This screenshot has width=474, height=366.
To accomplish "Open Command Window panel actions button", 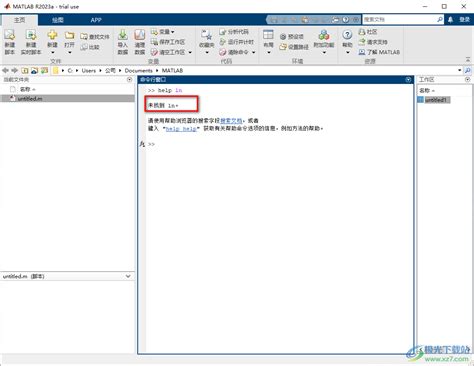I will coord(408,80).
